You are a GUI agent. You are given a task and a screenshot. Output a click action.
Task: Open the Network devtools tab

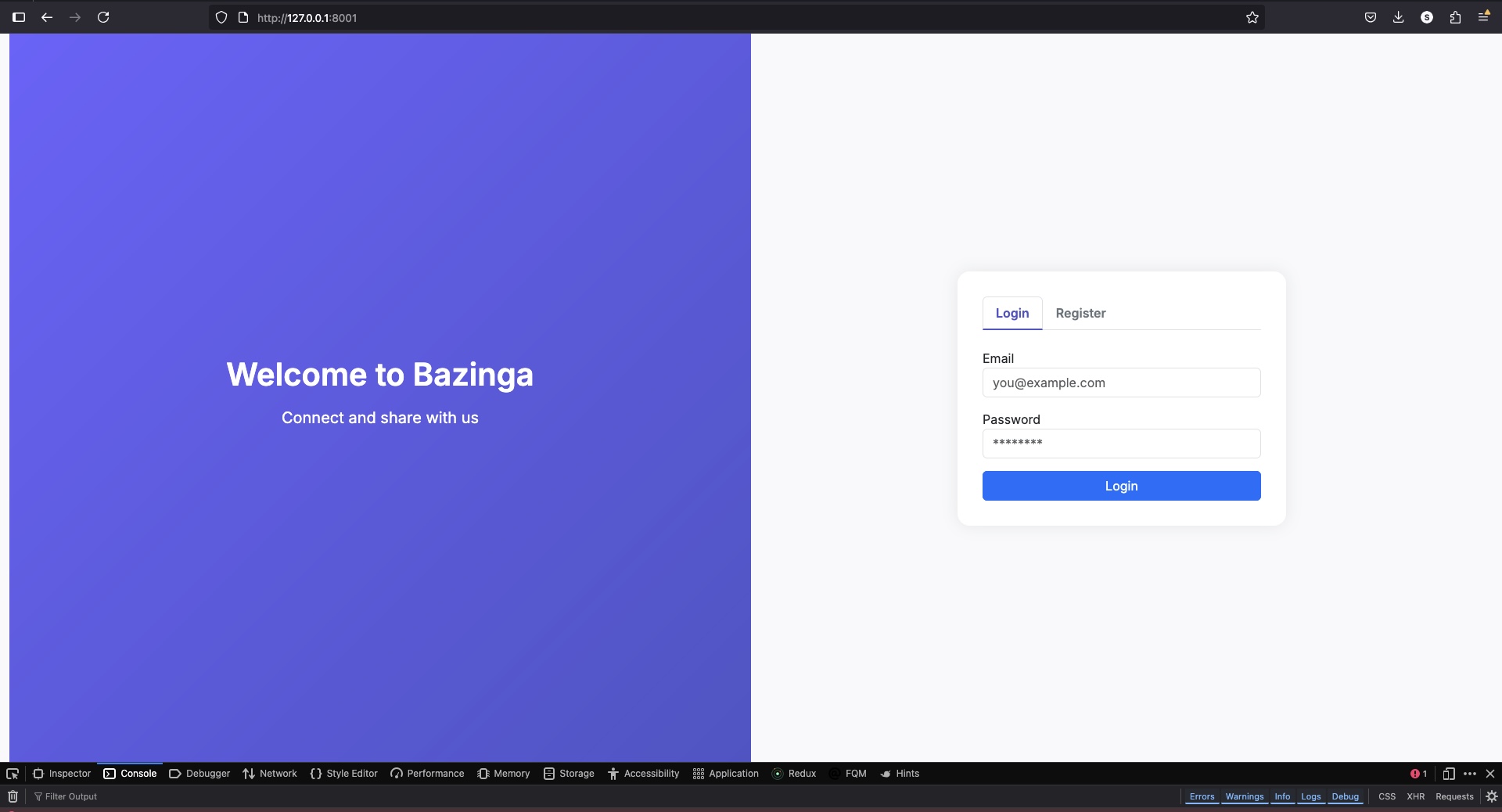[x=270, y=774]
